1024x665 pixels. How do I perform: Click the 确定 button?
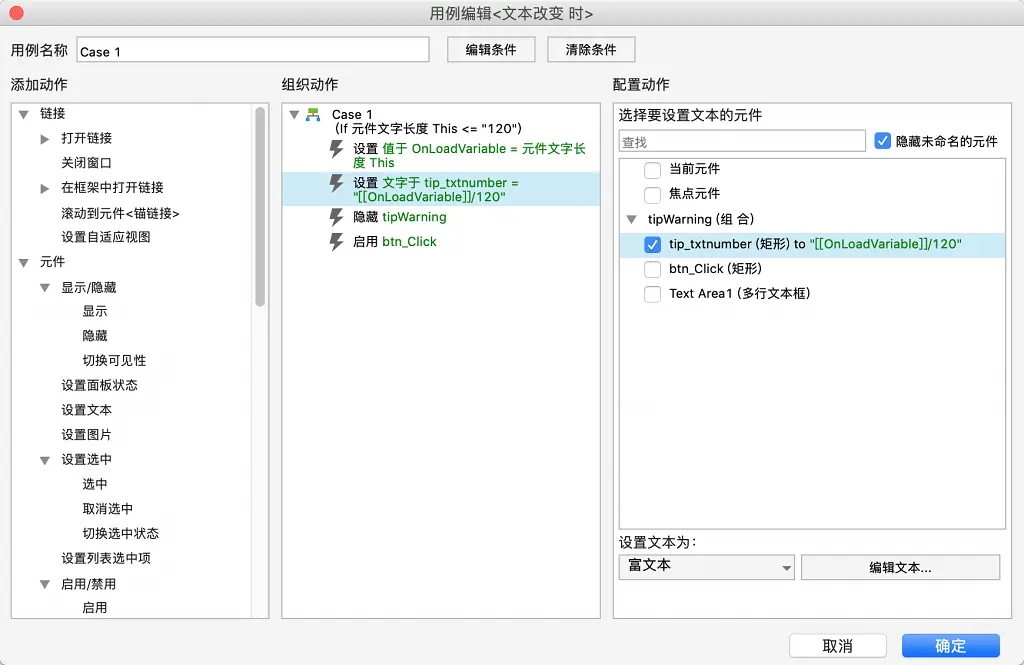pos(950,646)
